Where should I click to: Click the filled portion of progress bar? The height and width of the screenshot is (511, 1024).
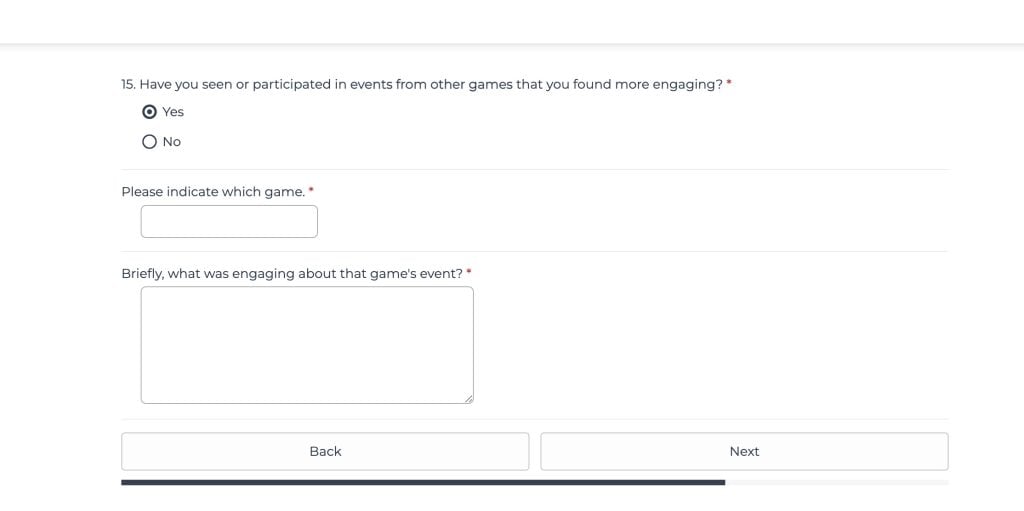point(422,482)
